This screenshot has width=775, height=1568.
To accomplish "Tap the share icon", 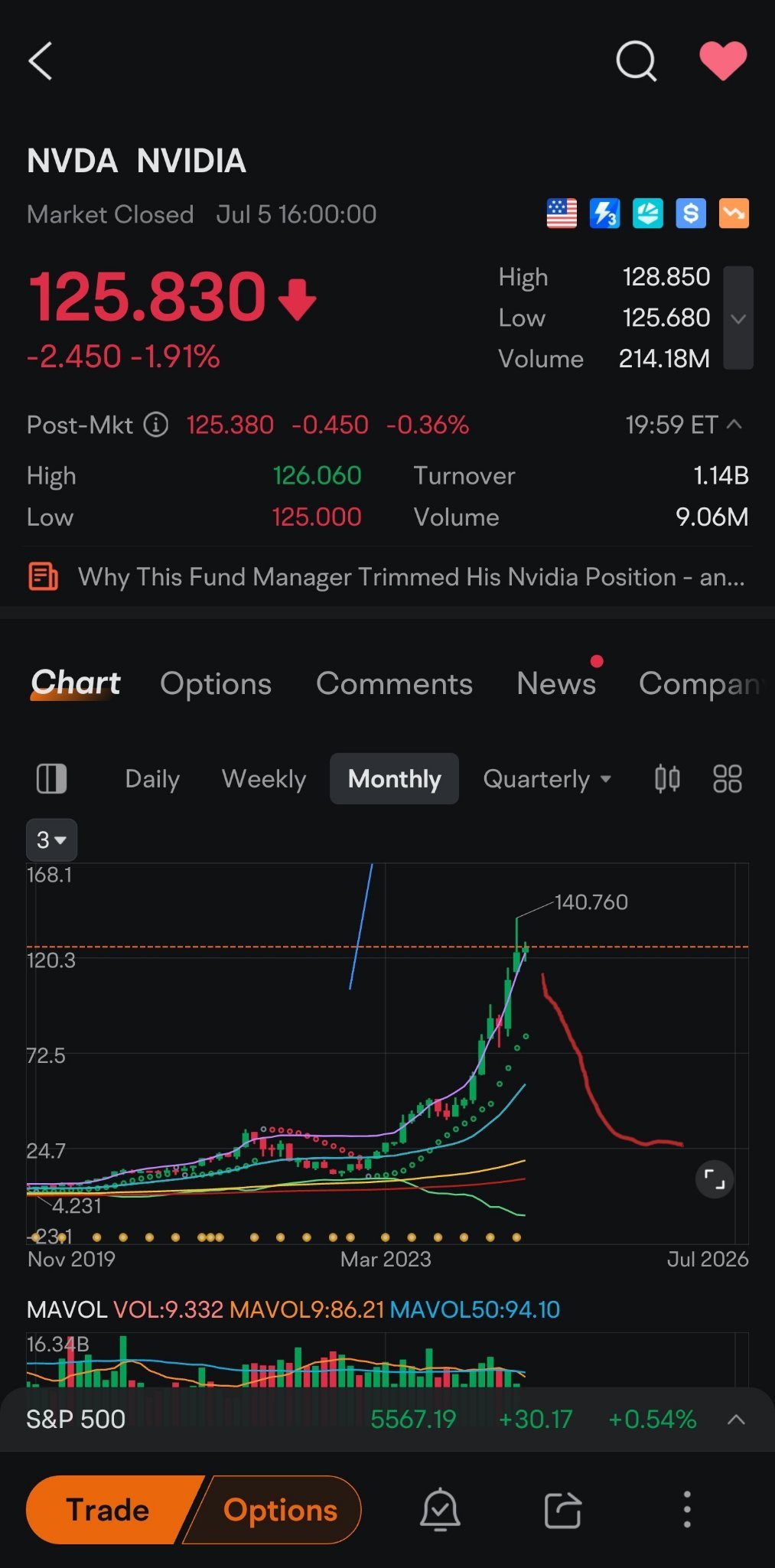I will pos(562,1510).
